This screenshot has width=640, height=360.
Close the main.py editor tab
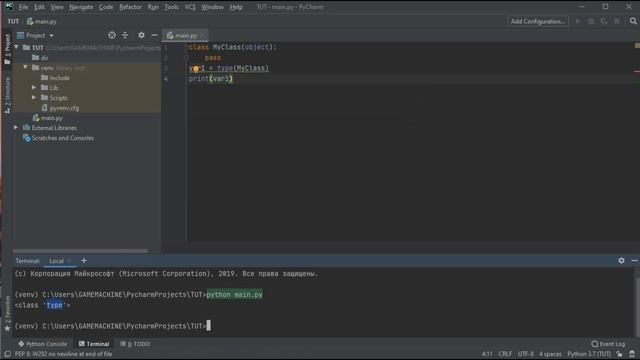[202, 36]
